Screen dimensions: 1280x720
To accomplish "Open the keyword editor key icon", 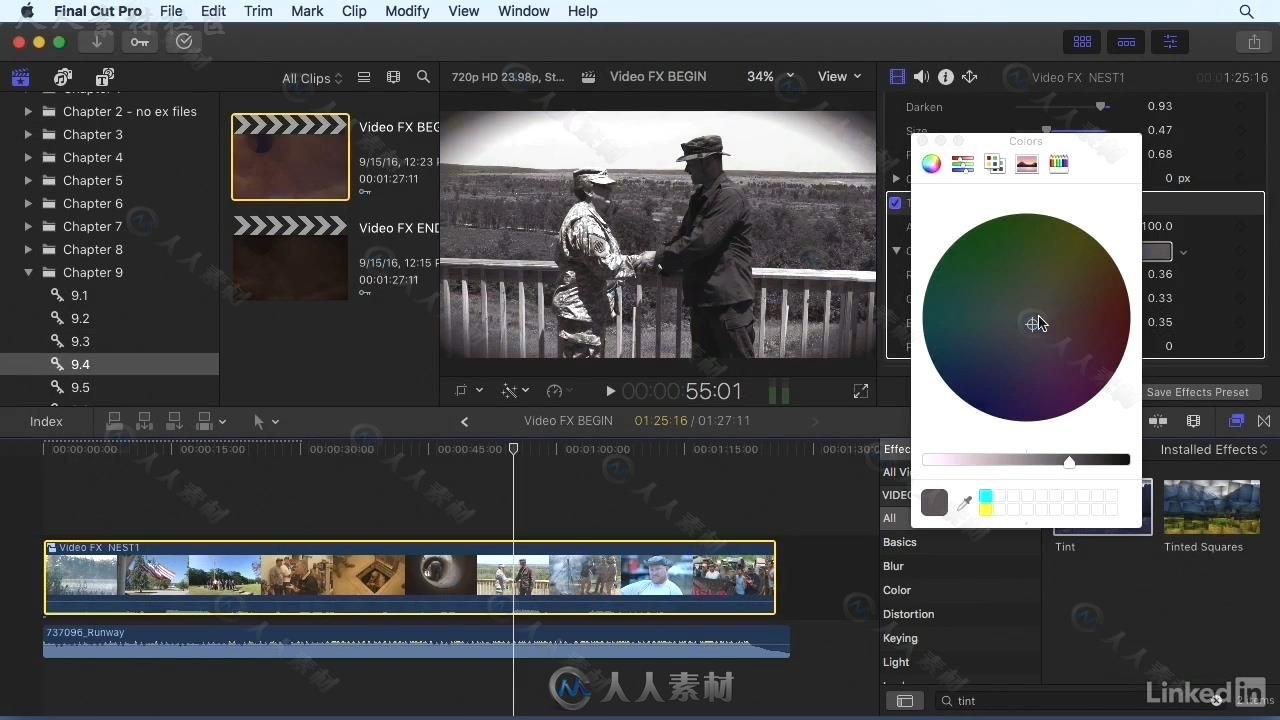I will (140, 41).
